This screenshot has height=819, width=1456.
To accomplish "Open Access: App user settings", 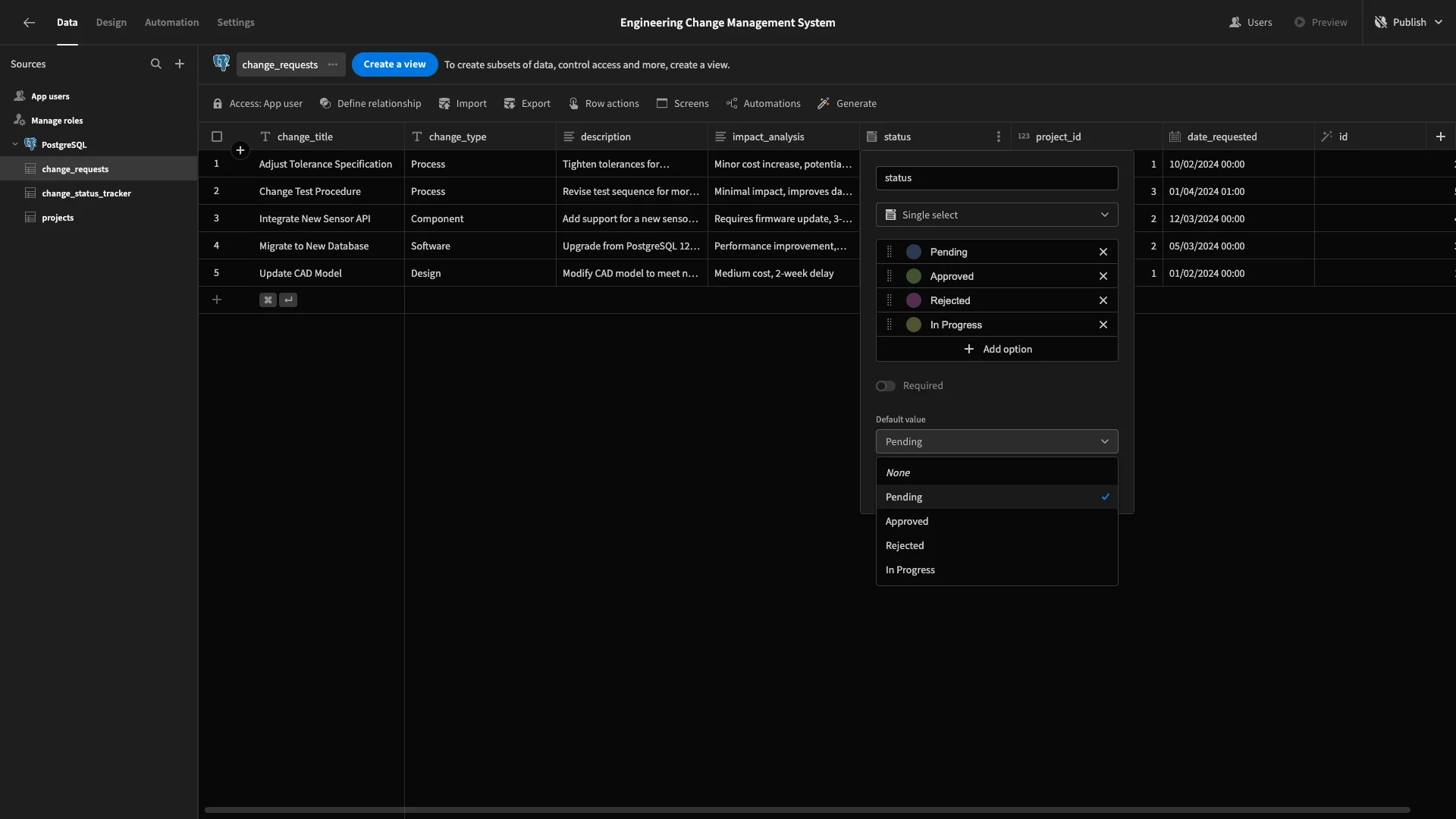I will click(x=258, y=104).
